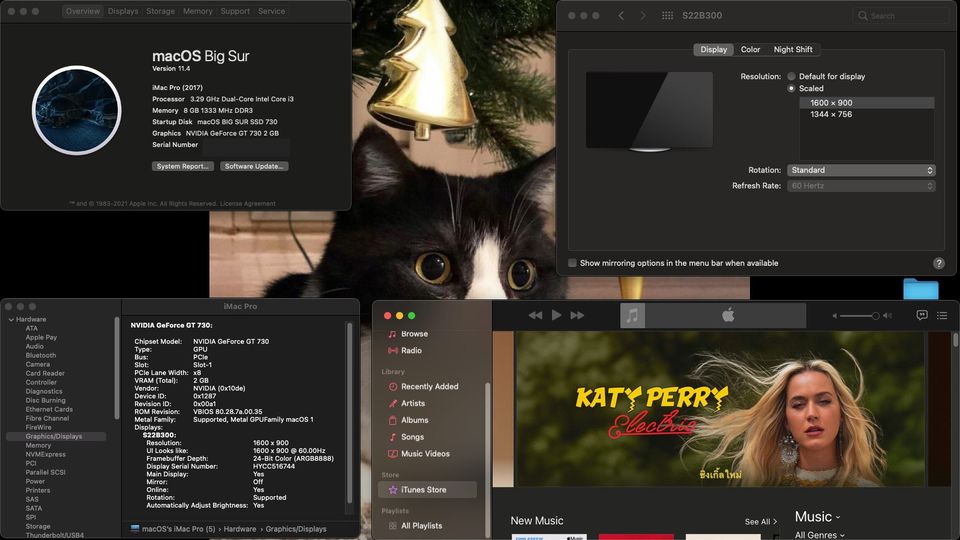This screenshot has width=960, height=540.
Task: Switch to Service tab in About This Mac
Action: pos(271,11)
